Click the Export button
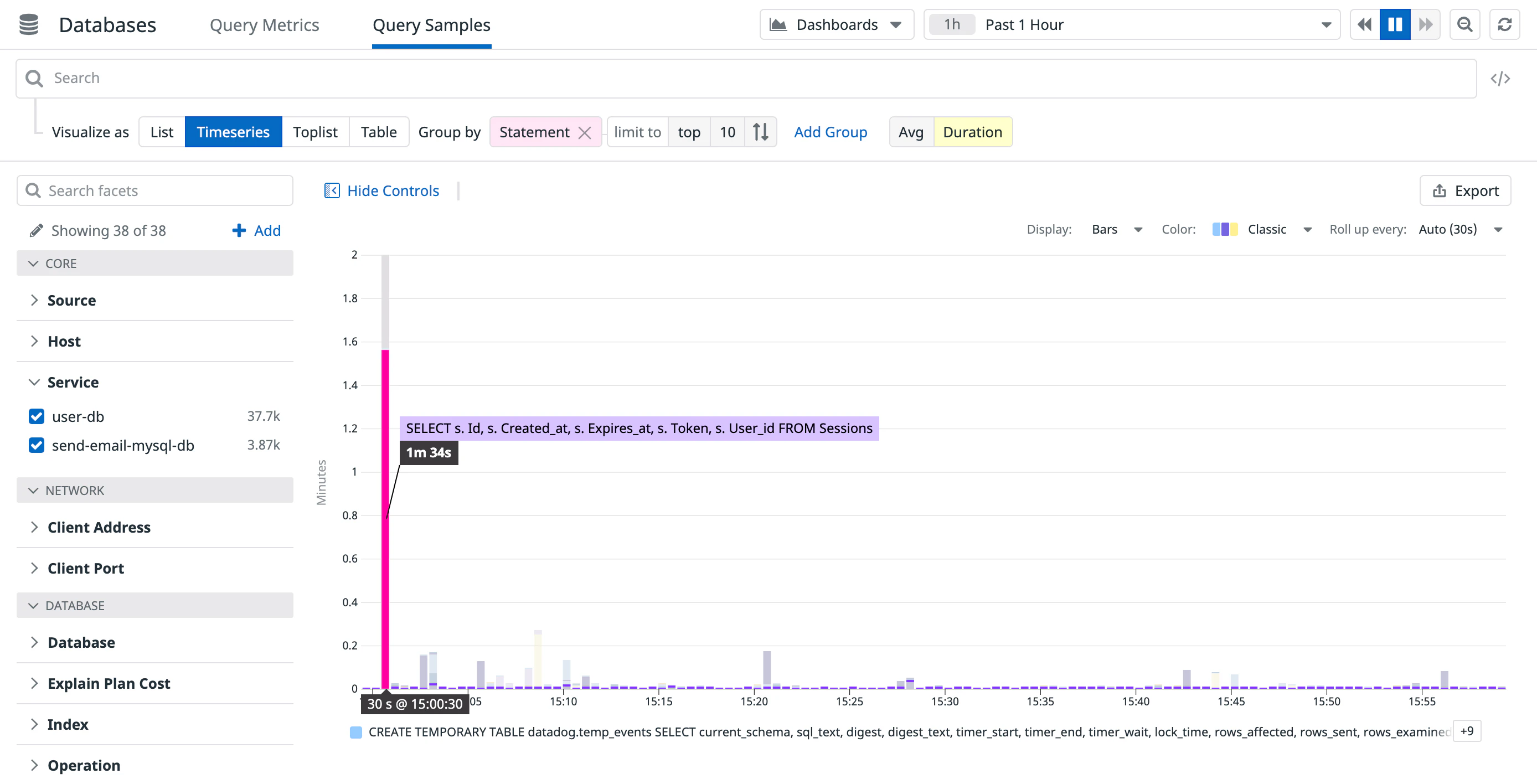This screenshot has height=784, width=1537. click(1466, 190)
